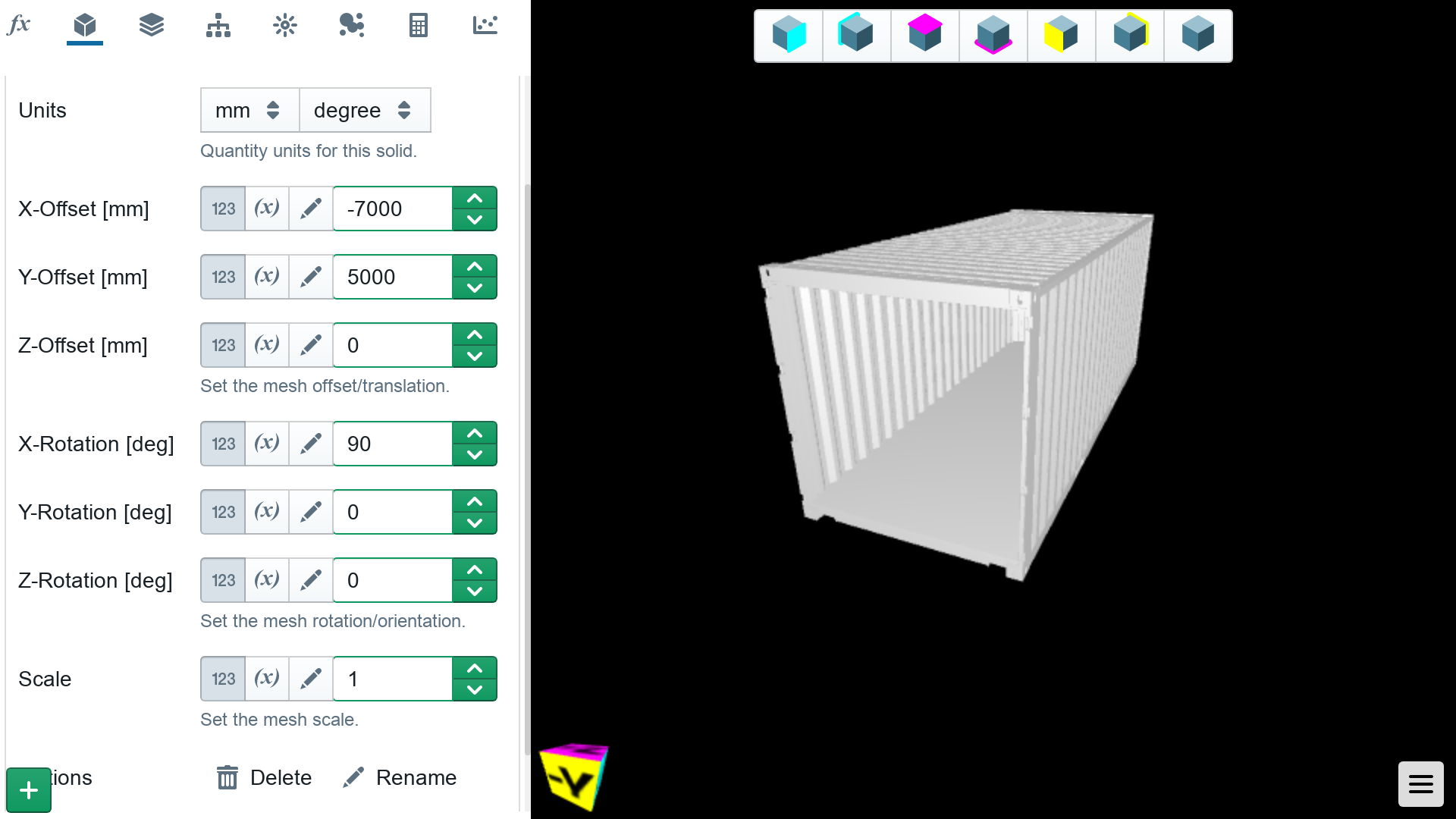Image resolution: width=1456 pixels, height=819 pixels.
Task: Select the layers stack panel icon
Action: 150,25
